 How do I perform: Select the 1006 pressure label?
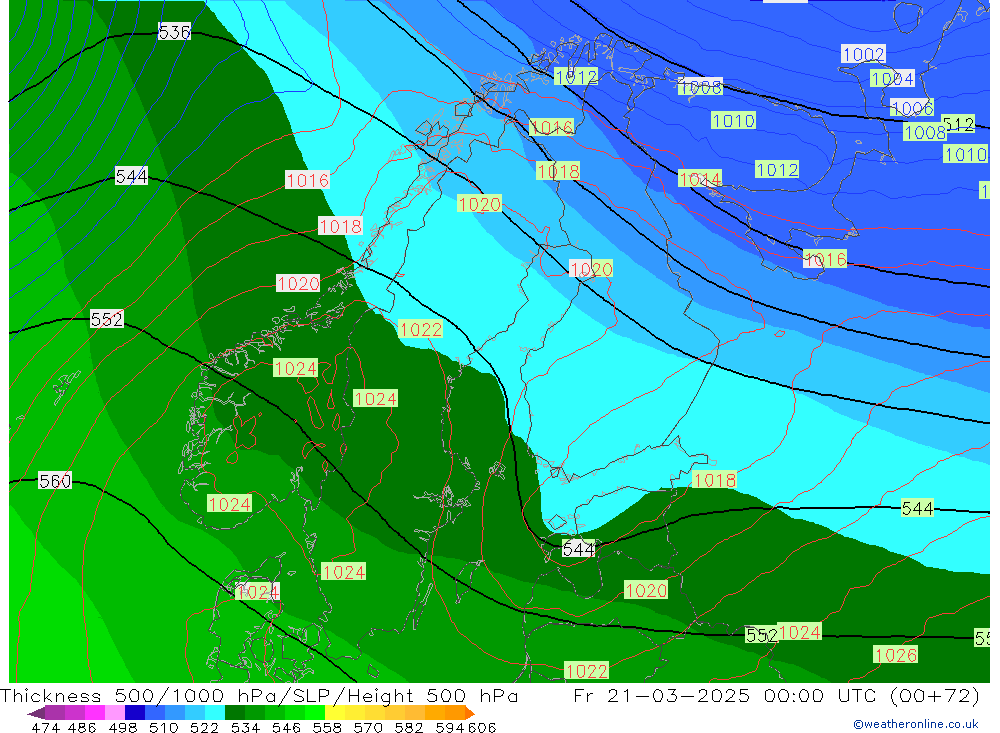tap(912, 108)
